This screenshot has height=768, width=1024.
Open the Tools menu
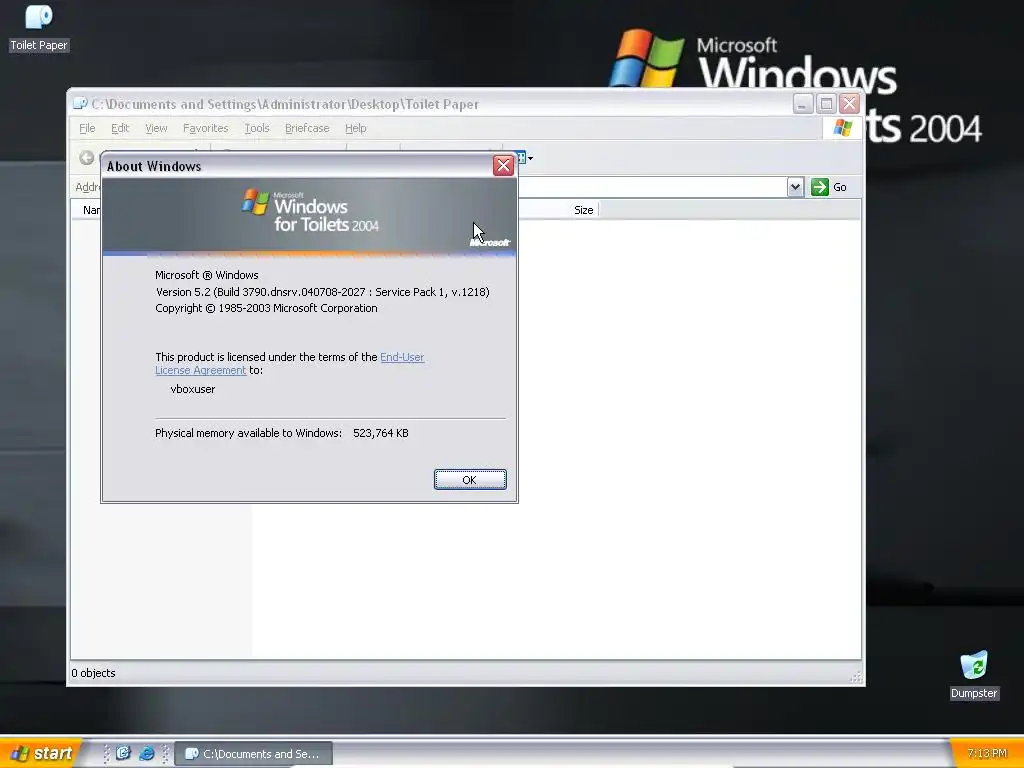click(x=257, y=128)
